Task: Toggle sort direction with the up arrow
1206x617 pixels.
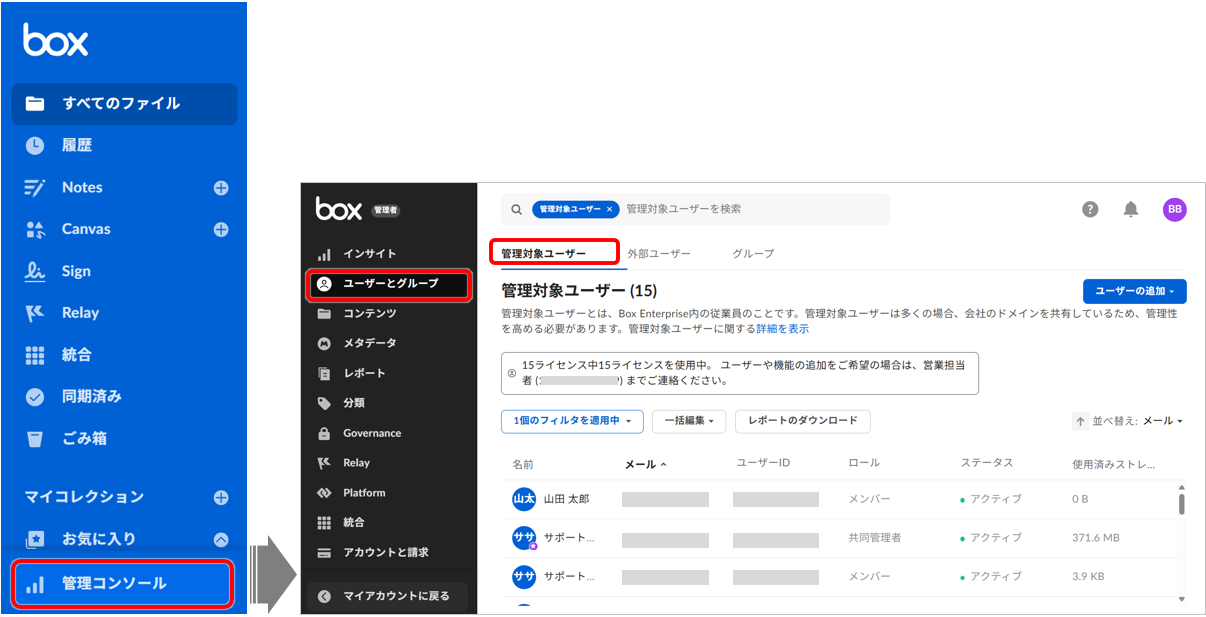Action: click(1080, 421)
